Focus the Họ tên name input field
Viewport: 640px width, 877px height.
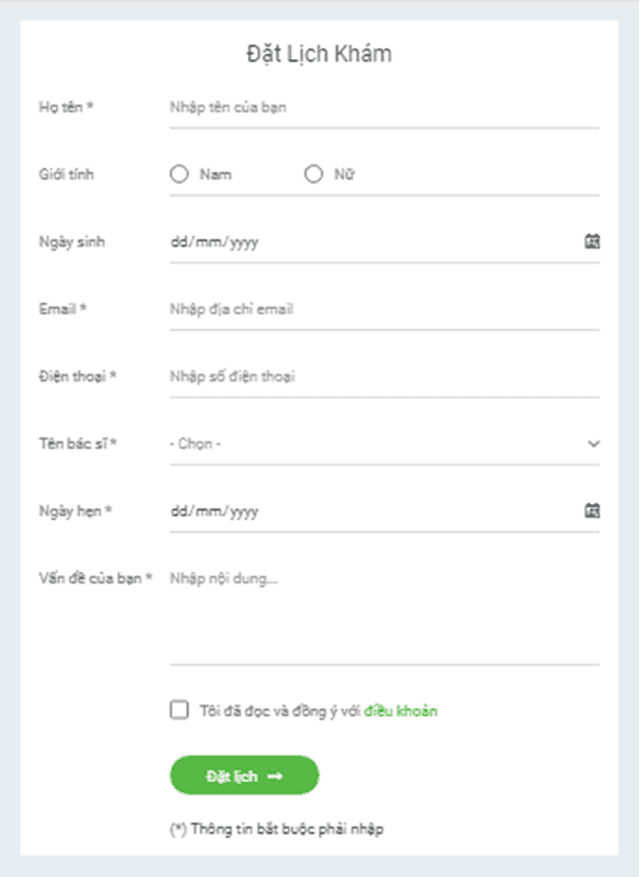coord(384,107)
